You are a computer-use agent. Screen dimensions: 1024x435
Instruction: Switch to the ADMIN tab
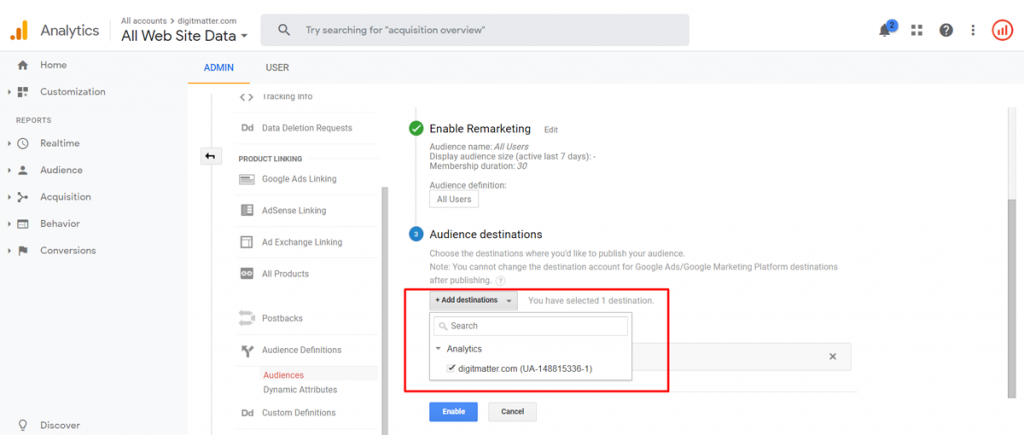tap(219, 68)
